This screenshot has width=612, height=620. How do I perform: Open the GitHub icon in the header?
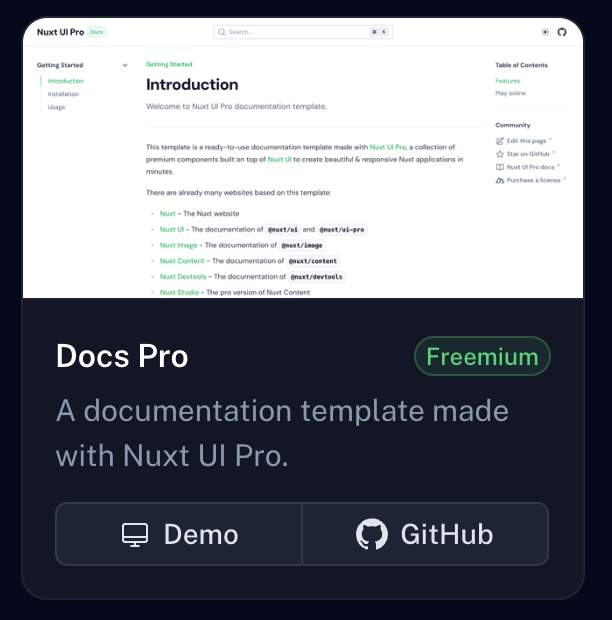point(562,32)
